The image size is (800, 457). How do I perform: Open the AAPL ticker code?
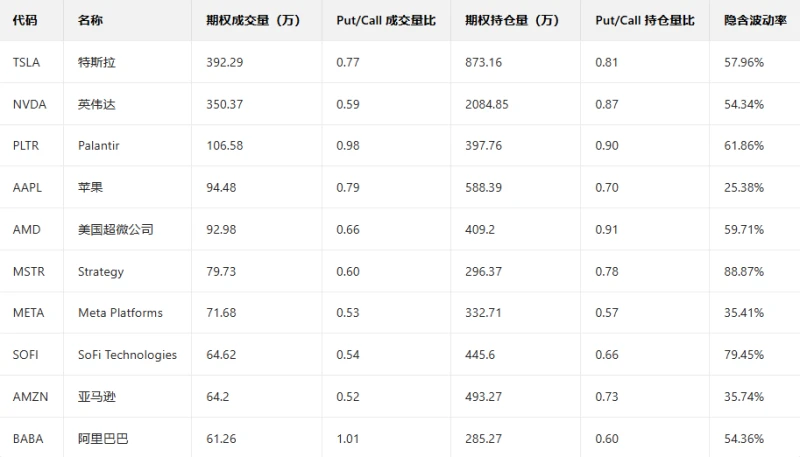click(x=27, y=188)
